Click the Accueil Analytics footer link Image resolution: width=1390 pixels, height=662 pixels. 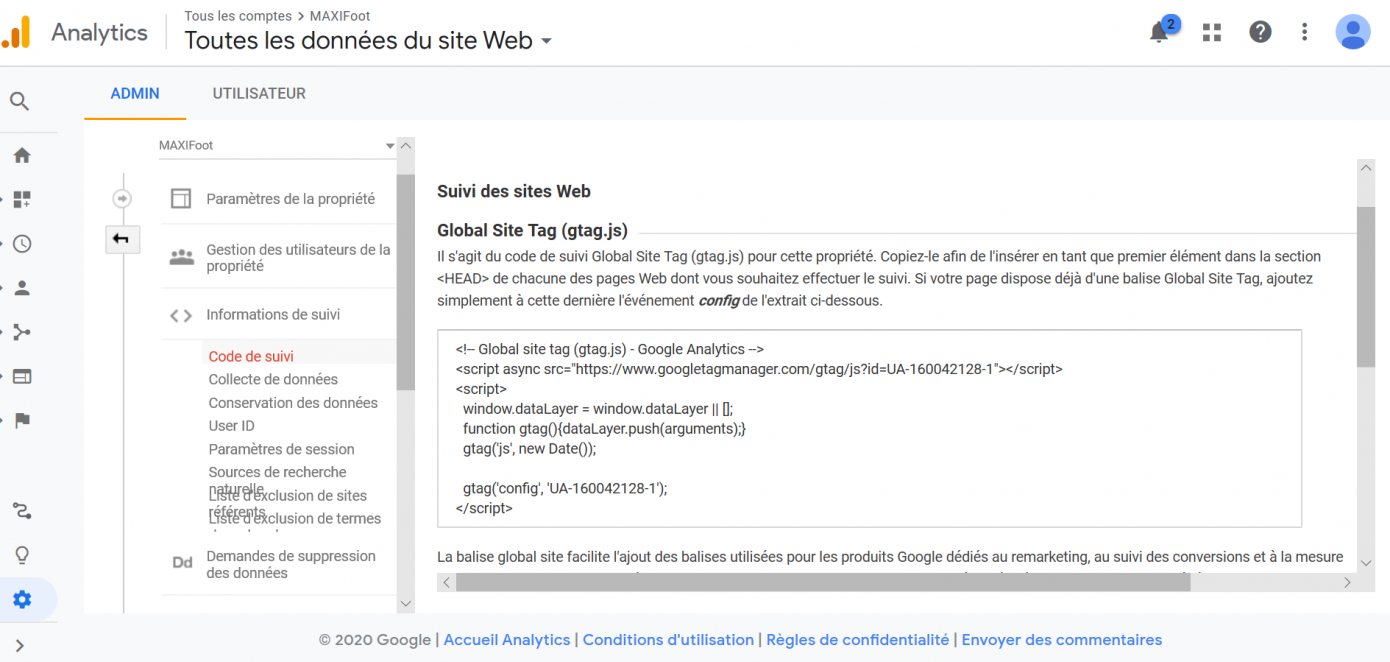[x=506, y=640]
